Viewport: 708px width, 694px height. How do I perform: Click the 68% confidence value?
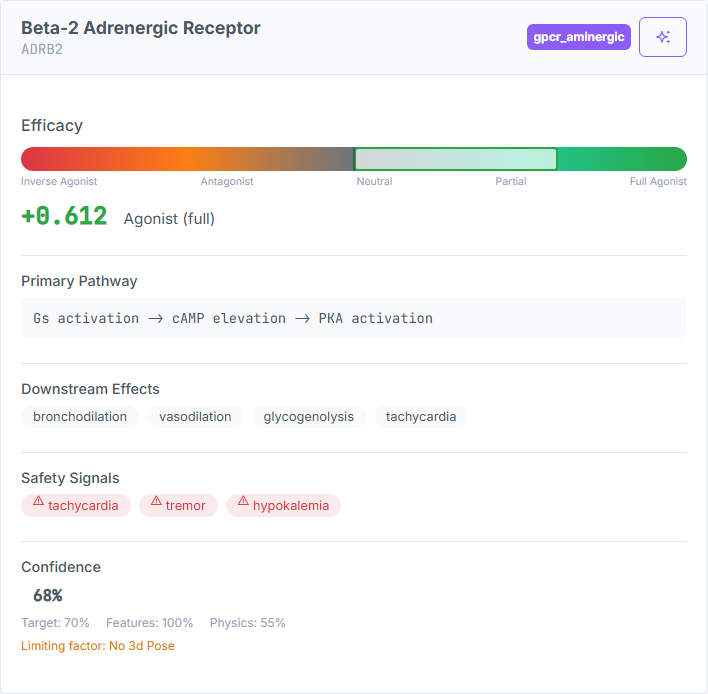pos(48,596)
